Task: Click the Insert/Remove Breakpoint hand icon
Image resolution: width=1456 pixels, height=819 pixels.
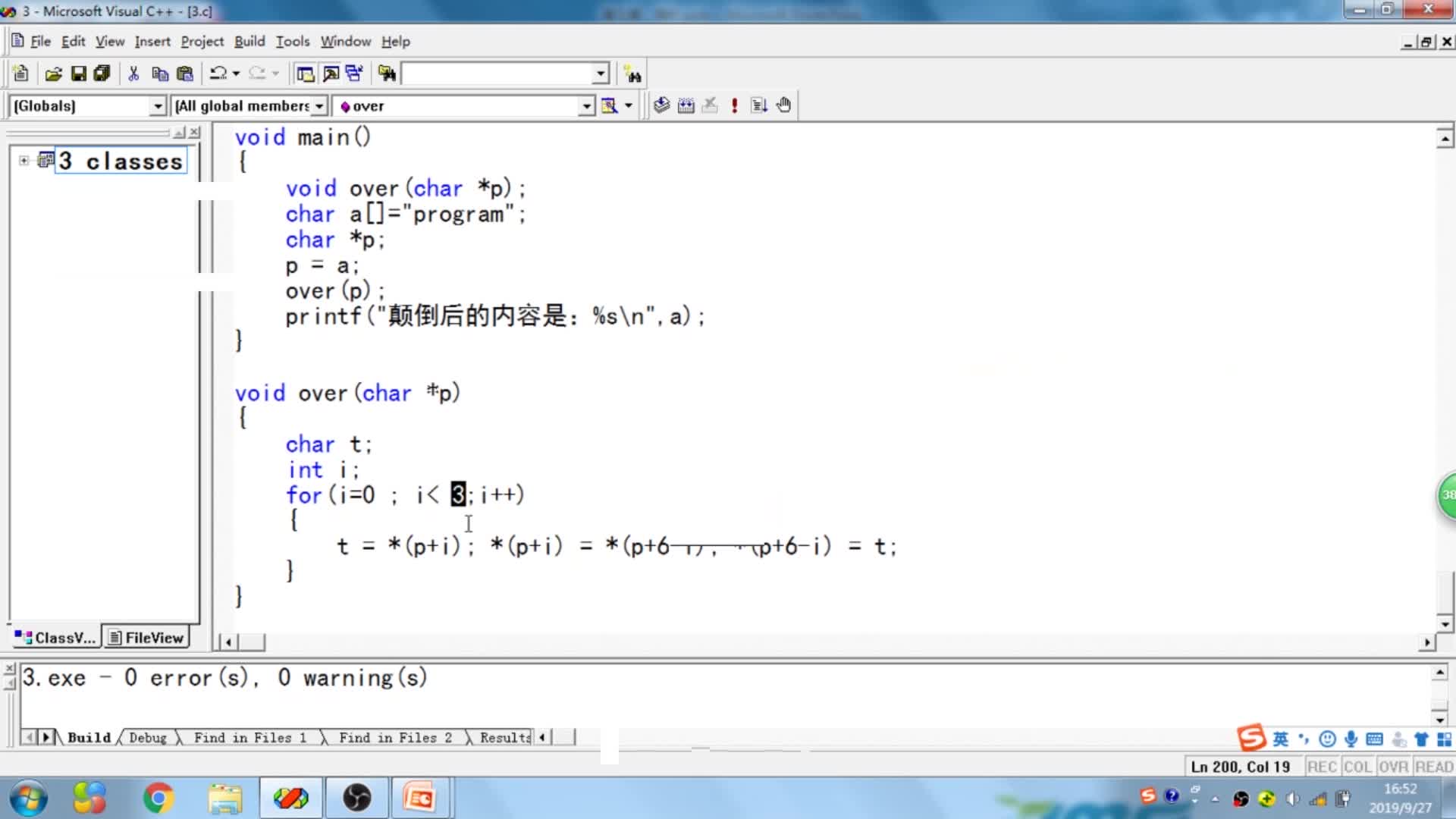Action: point(784,105)
